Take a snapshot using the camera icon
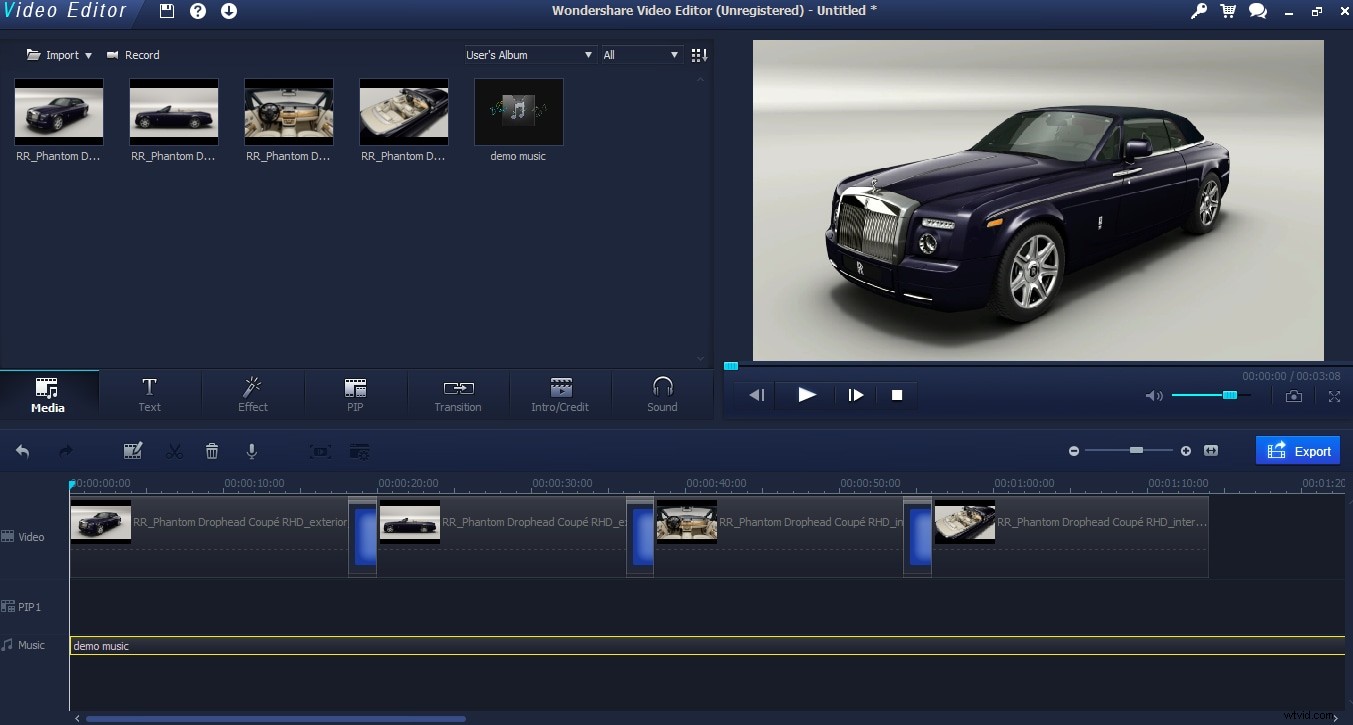 [x=1293, y=396]
